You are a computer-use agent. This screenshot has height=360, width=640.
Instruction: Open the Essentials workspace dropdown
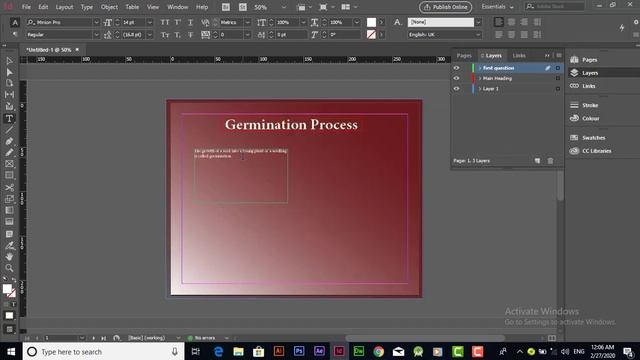(x=497, y=7)
